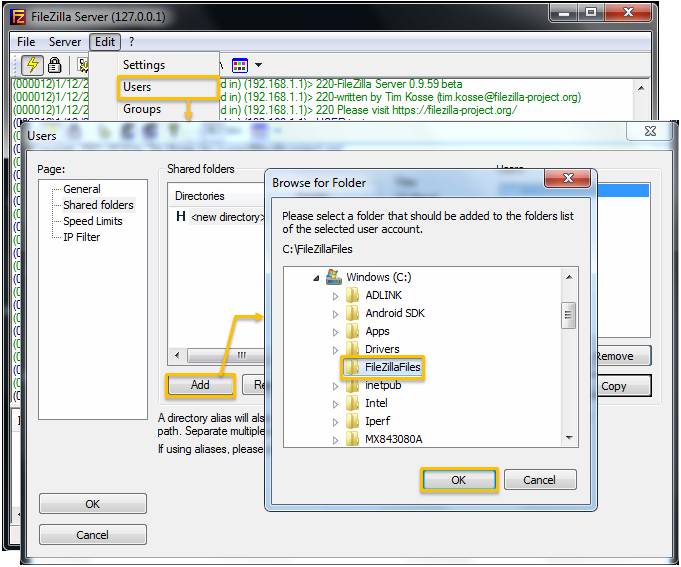681x567 pixels.
Task: Expand the Intel folder
Action: [335, 404]
